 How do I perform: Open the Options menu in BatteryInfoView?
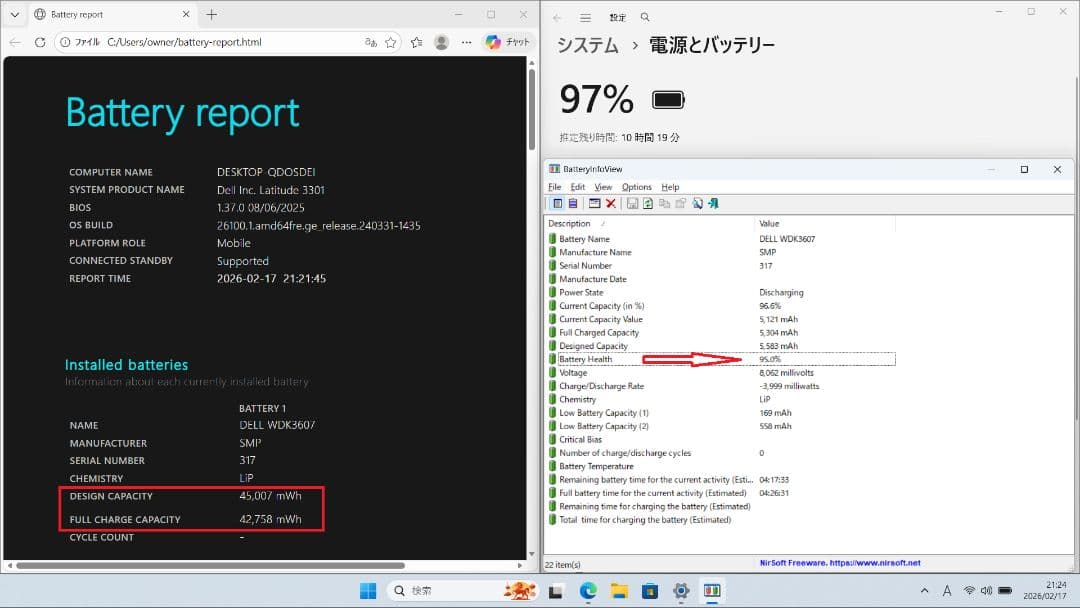[x=636, y=186]
